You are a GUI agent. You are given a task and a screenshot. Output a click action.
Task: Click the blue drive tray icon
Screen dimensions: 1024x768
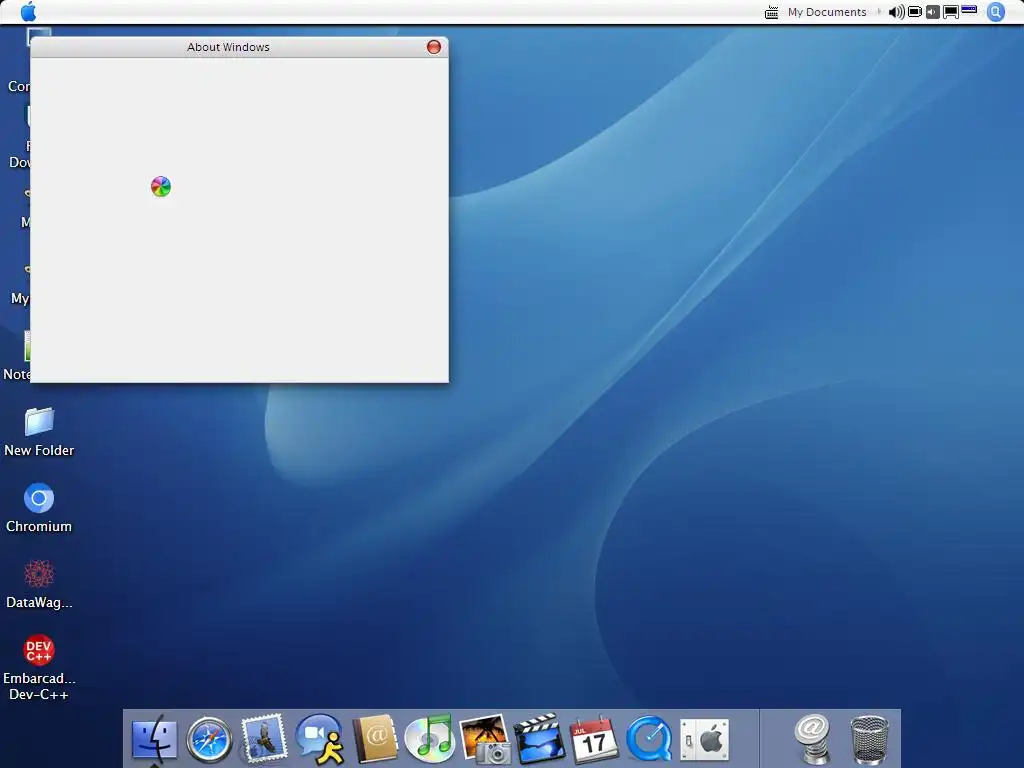coord(969,9)
